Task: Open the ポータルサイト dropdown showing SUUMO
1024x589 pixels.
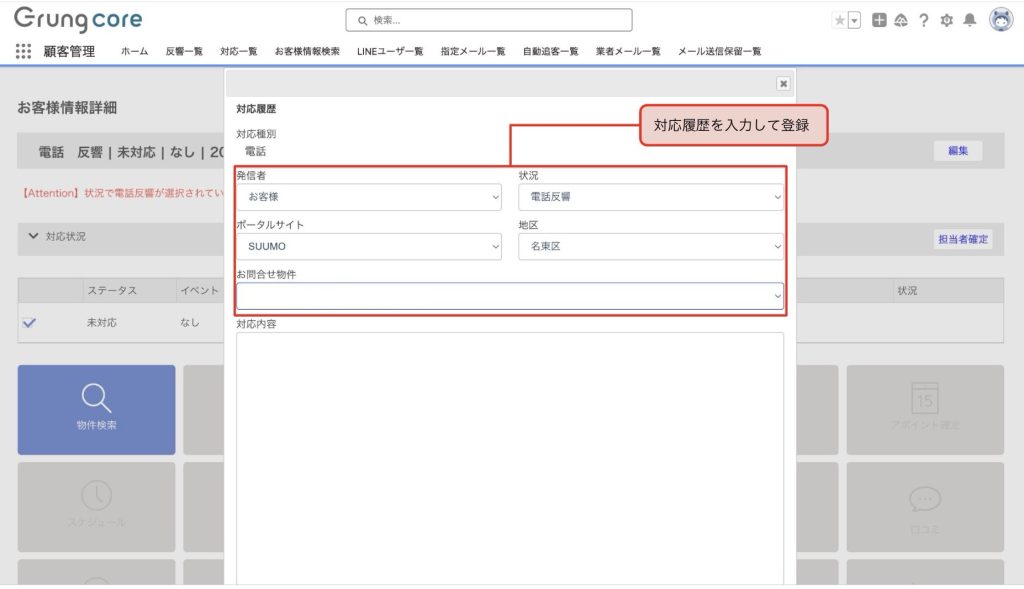Action: [x=369, y=246]
